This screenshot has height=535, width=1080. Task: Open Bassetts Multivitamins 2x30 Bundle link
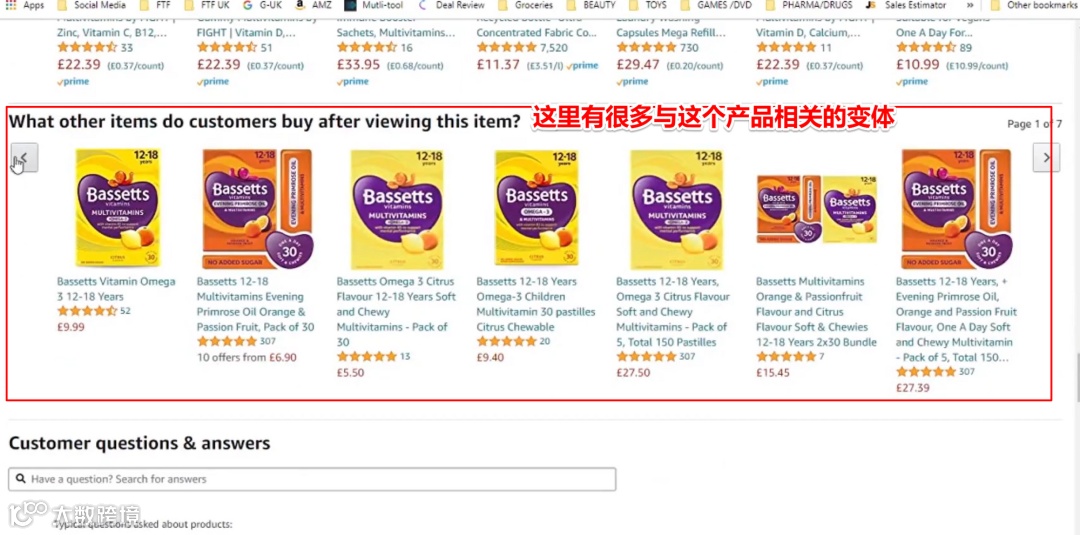[816, 311]
